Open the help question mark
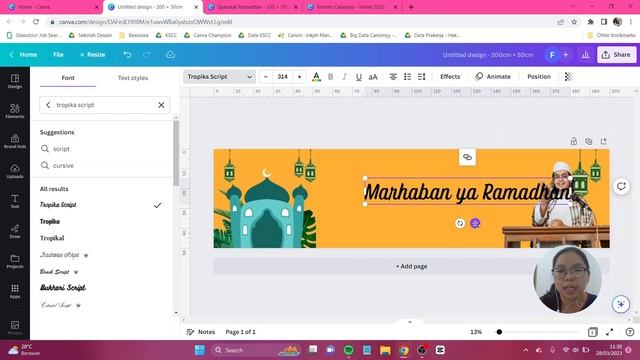 coord(630,332)
